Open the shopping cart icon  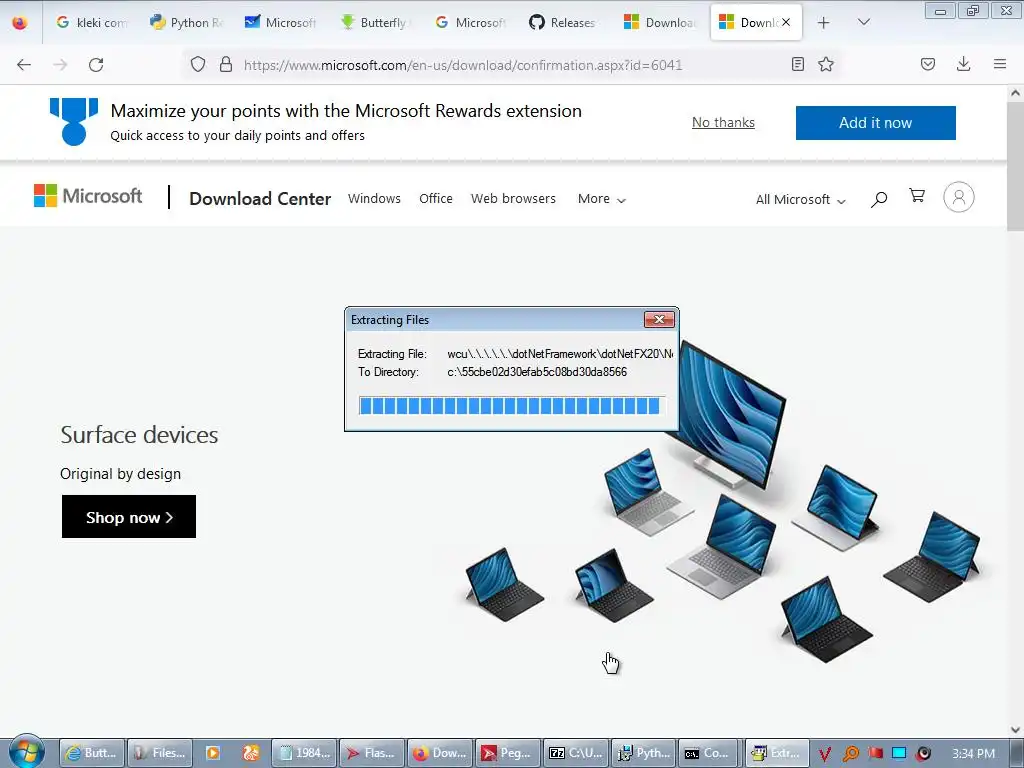[917, 196]
